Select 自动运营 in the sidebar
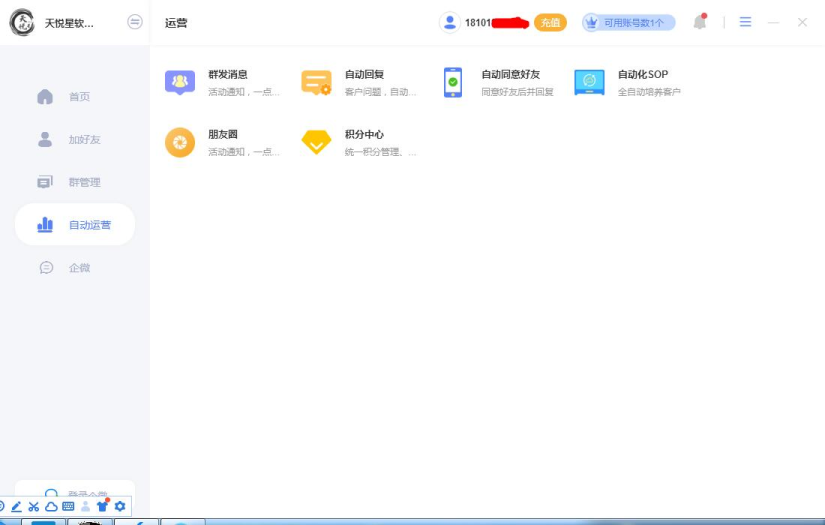The height and width of the screenshot is (525, 825). tap(75, 225)
